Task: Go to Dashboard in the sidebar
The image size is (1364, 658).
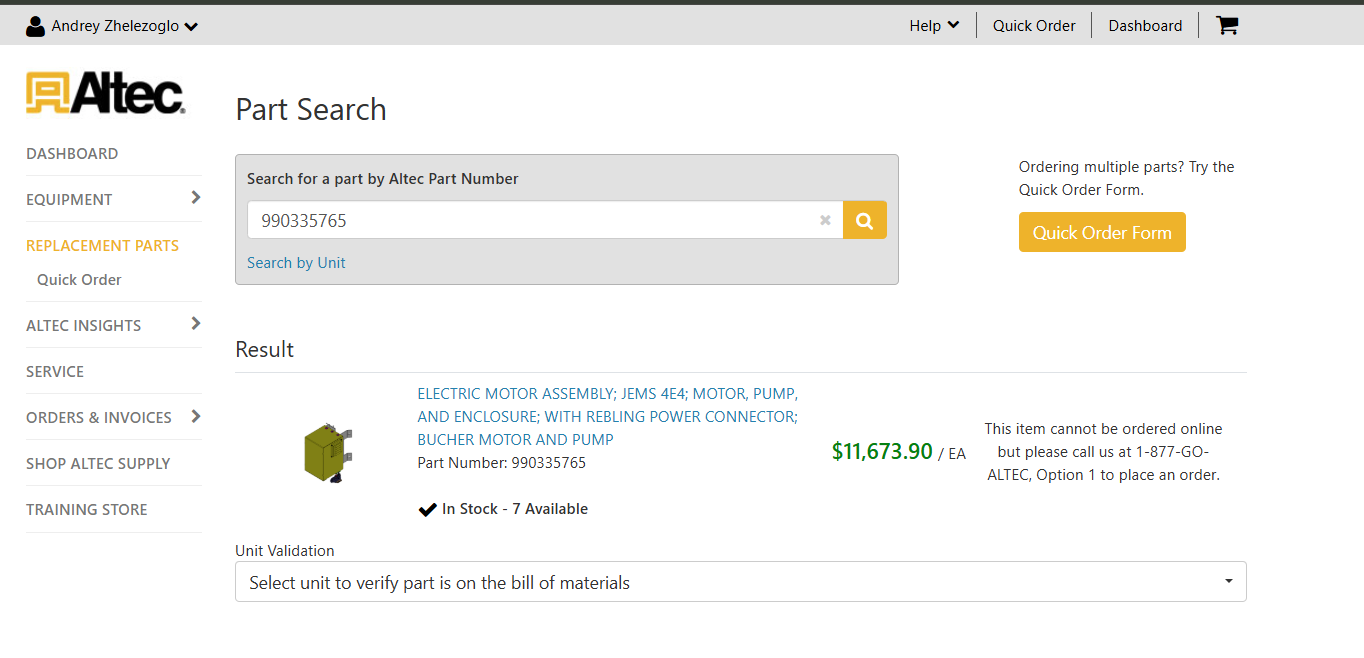Action: pos(72,154)
